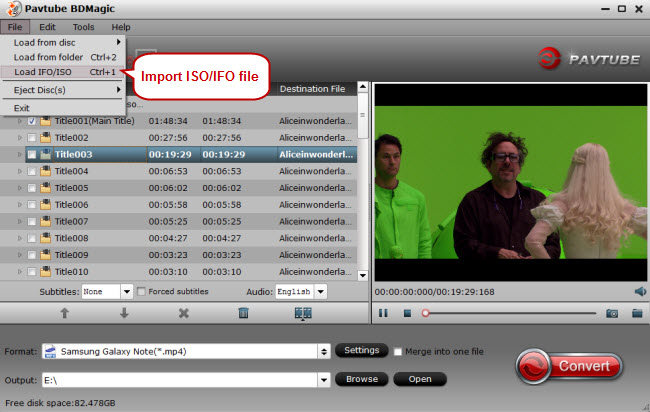Image resolution: width=650 pixels, height=412 pixels.
Task: Click the Title002 folder icon
Action: [x=46, y=137]
